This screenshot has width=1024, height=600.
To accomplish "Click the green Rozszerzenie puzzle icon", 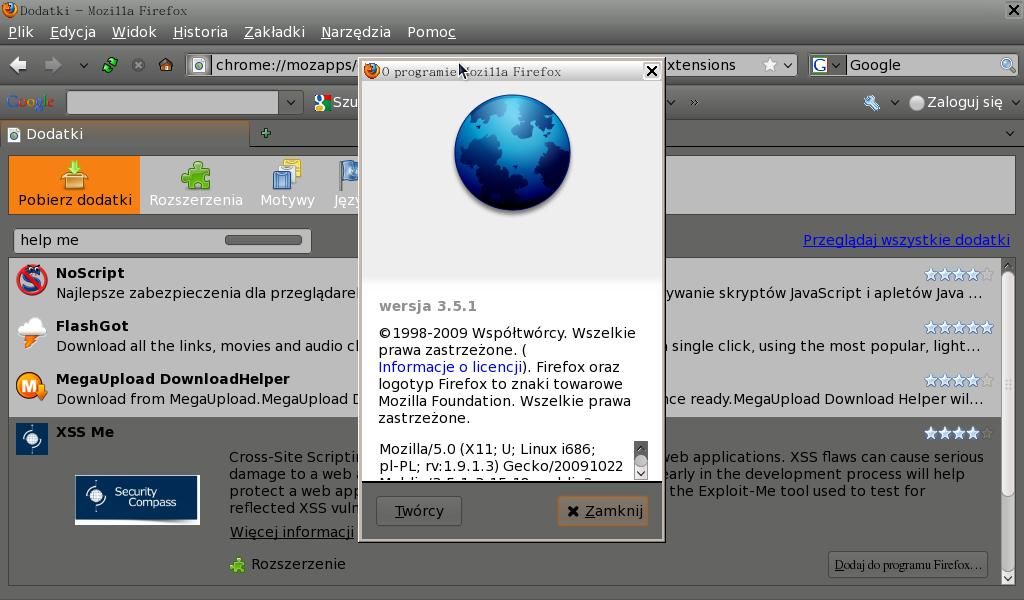I will pyautogui.click(x=238, y=565).
